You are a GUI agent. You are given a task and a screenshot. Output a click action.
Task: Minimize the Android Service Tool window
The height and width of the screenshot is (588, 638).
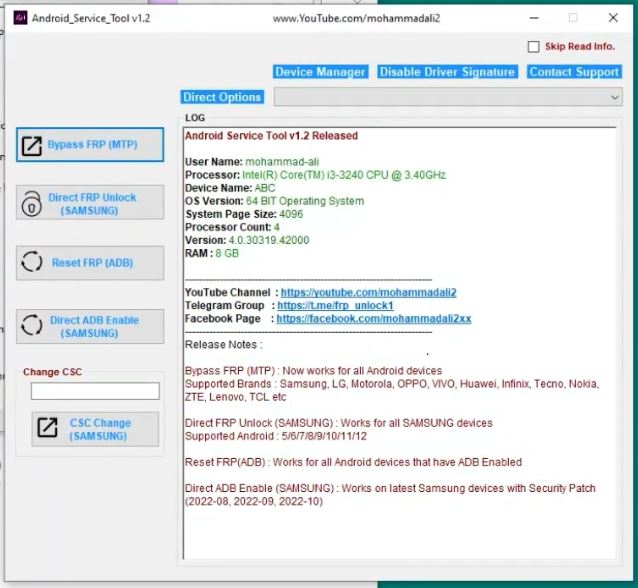point(534,18)
